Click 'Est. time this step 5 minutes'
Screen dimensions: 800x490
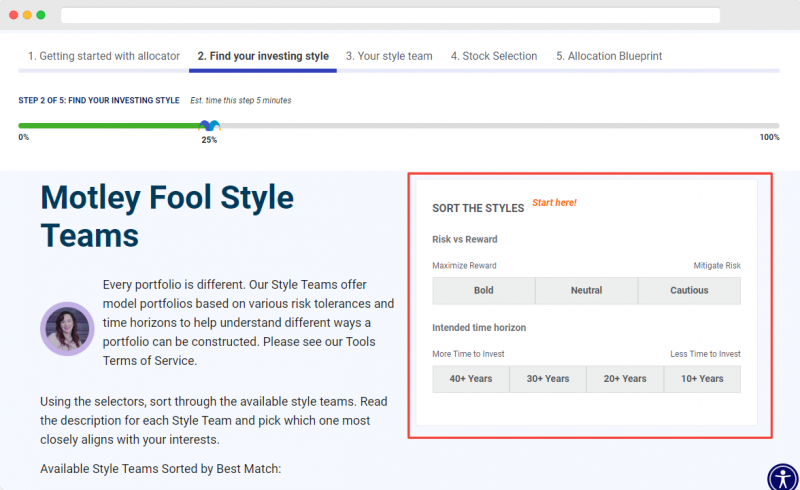[241, 101]
